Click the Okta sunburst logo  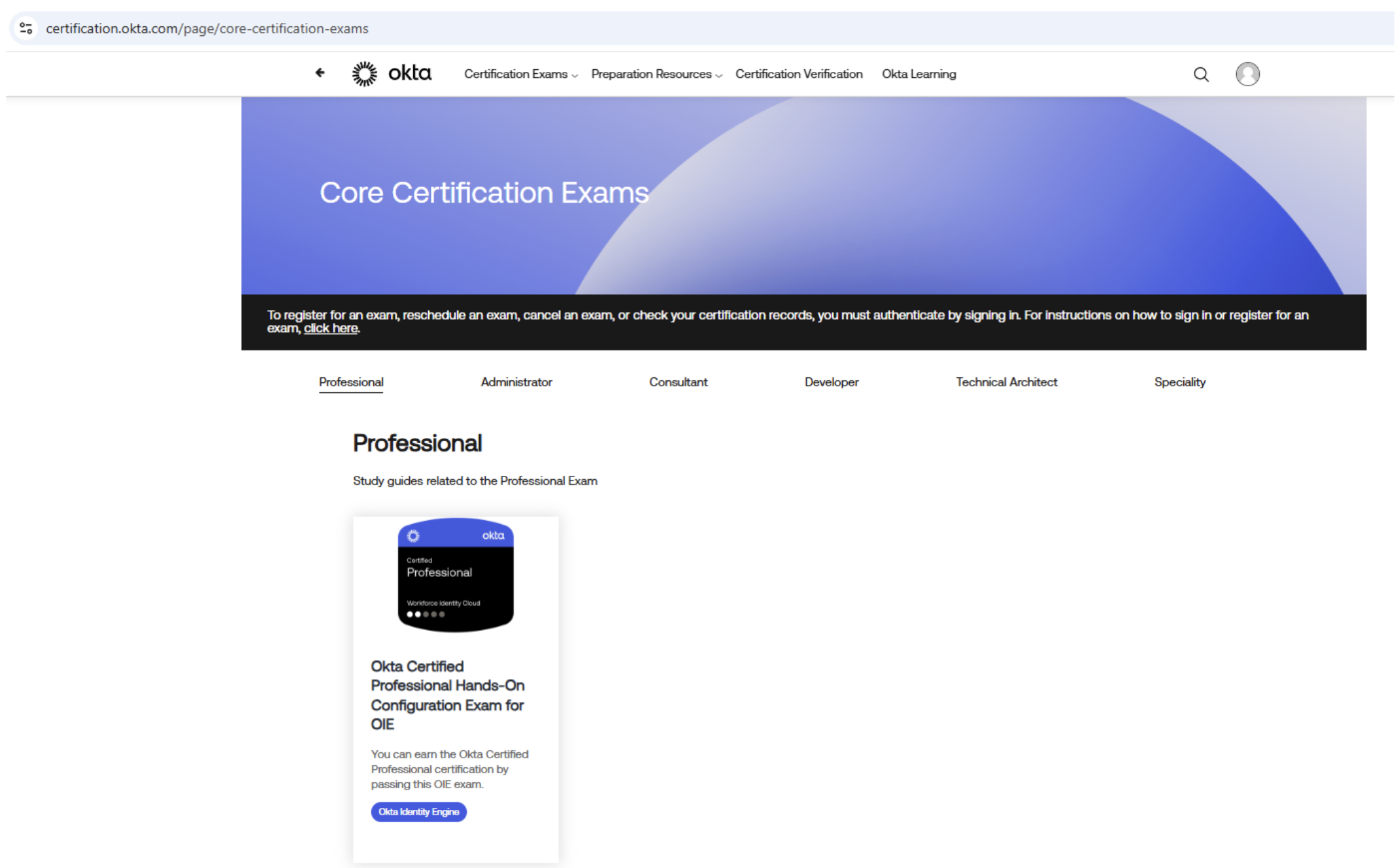[x=364, y=74]
